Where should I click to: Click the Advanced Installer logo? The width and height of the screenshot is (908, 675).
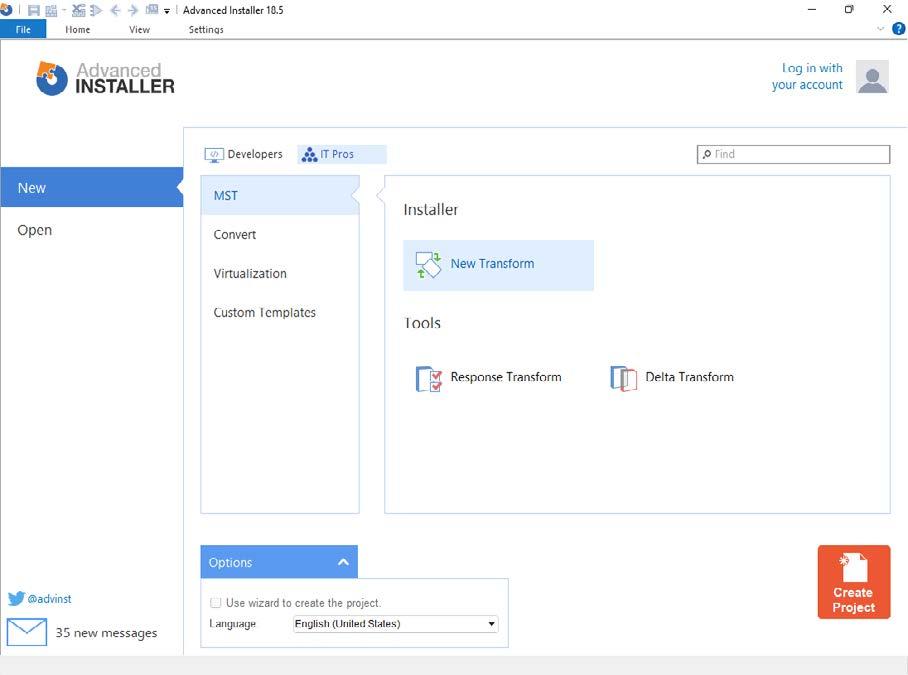click(x=104, y=78)
